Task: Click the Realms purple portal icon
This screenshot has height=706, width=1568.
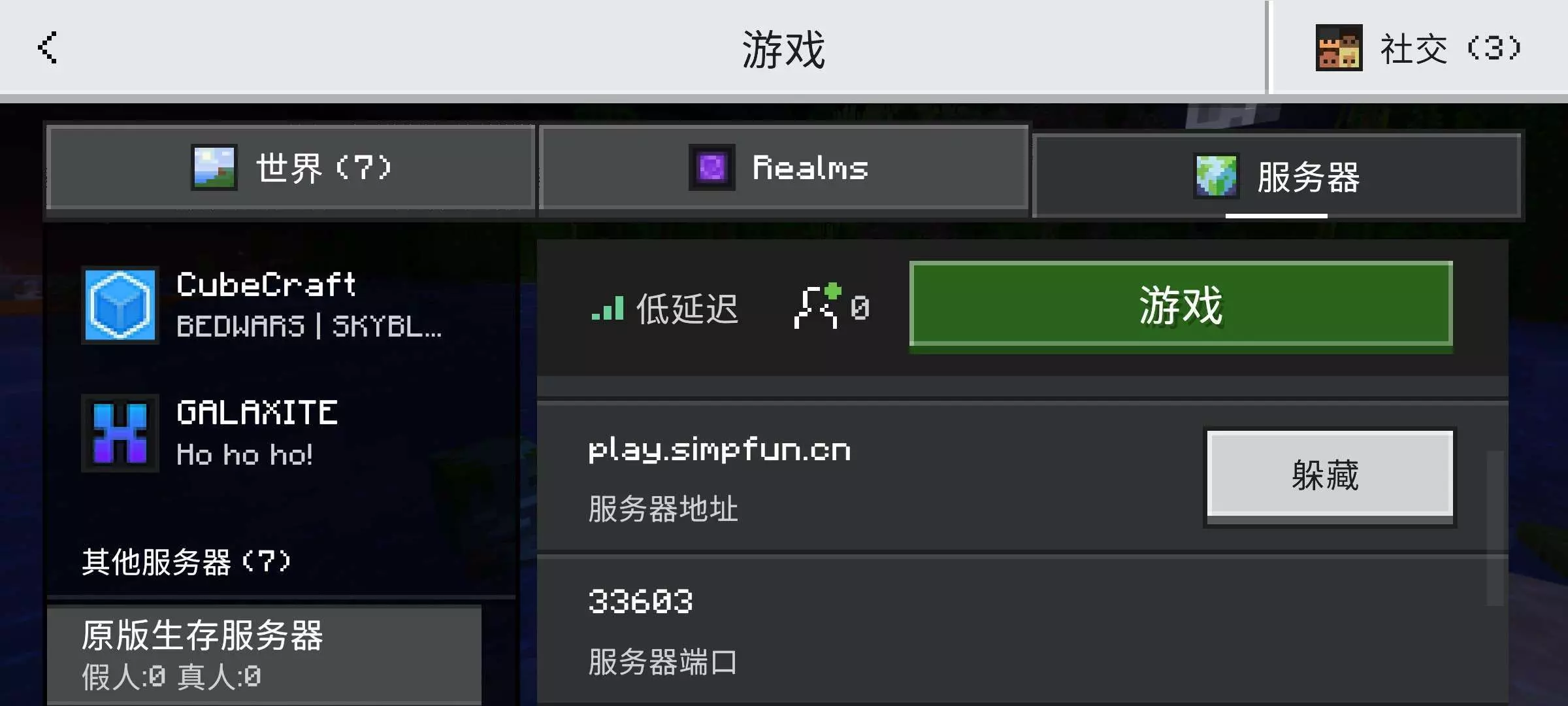Action: (x=712, y=167)
